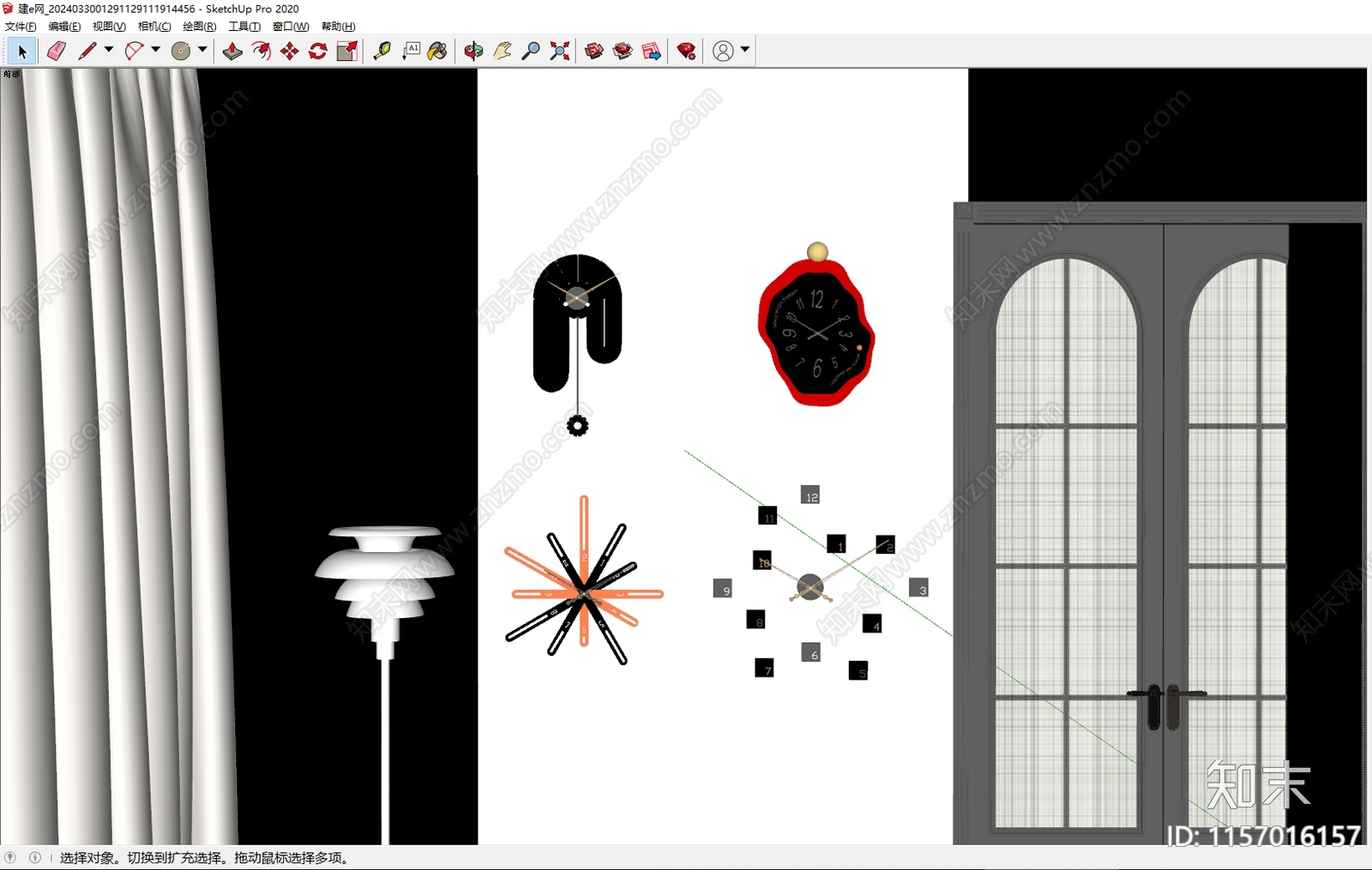The height and width of the screenshot is (870, 1372).
Task: Click the Send to LayOut icon
Action: pyautogui.click(x=652, y=51)
